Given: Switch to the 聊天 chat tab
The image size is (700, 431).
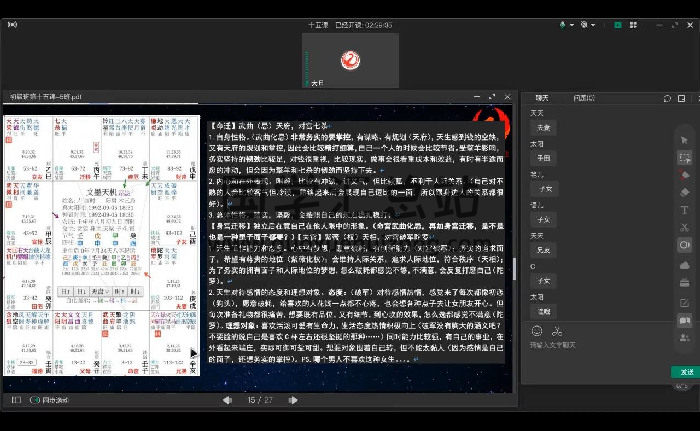Looking at the screenshot, I should (542, 98).
